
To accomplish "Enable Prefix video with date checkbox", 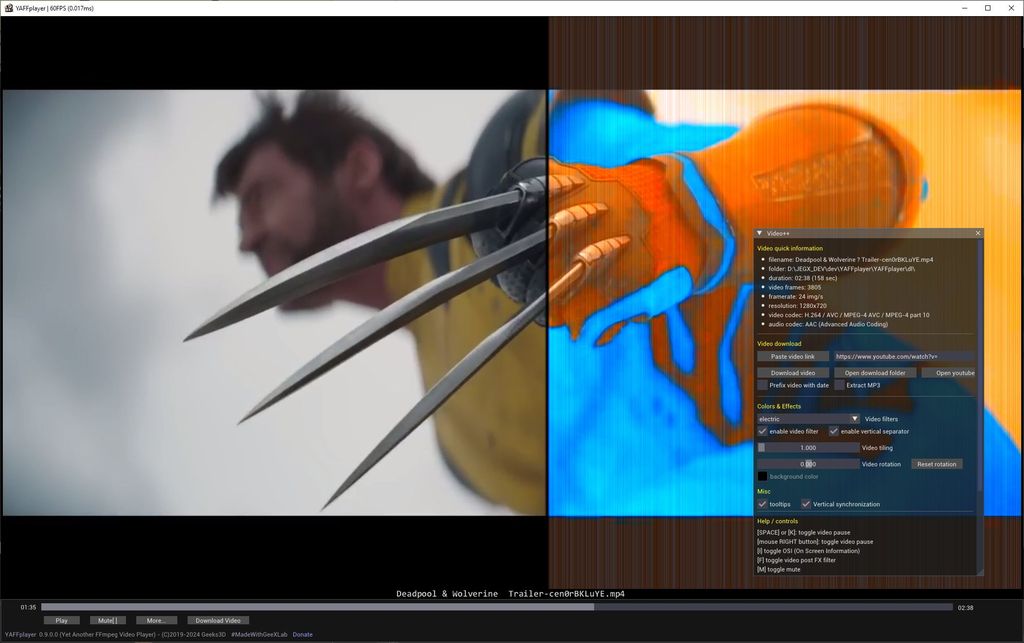I will click(x=762, y=385).
